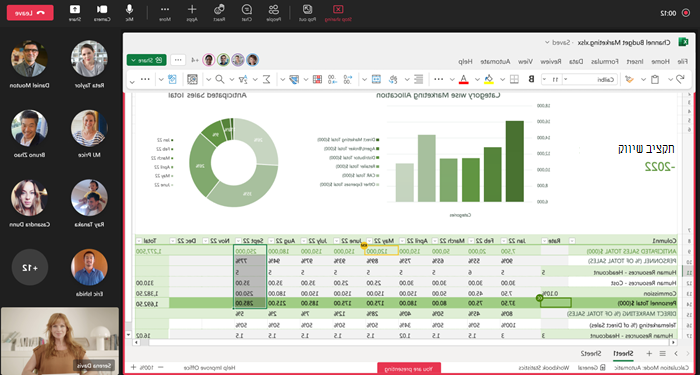This screenshot has width=700, height=375.
Task: Open the meeting Chat
Action: [x=247, y=12]
